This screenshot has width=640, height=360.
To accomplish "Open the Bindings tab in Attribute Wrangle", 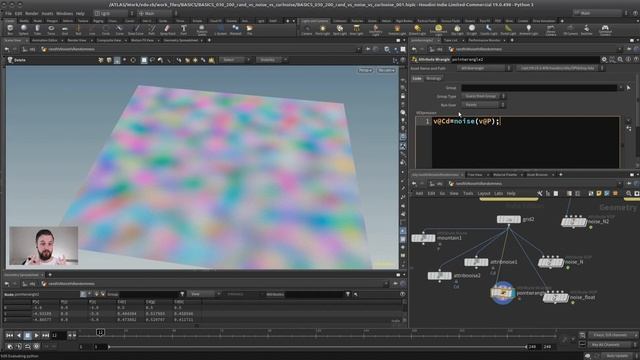I will click(x=433, y=78).
